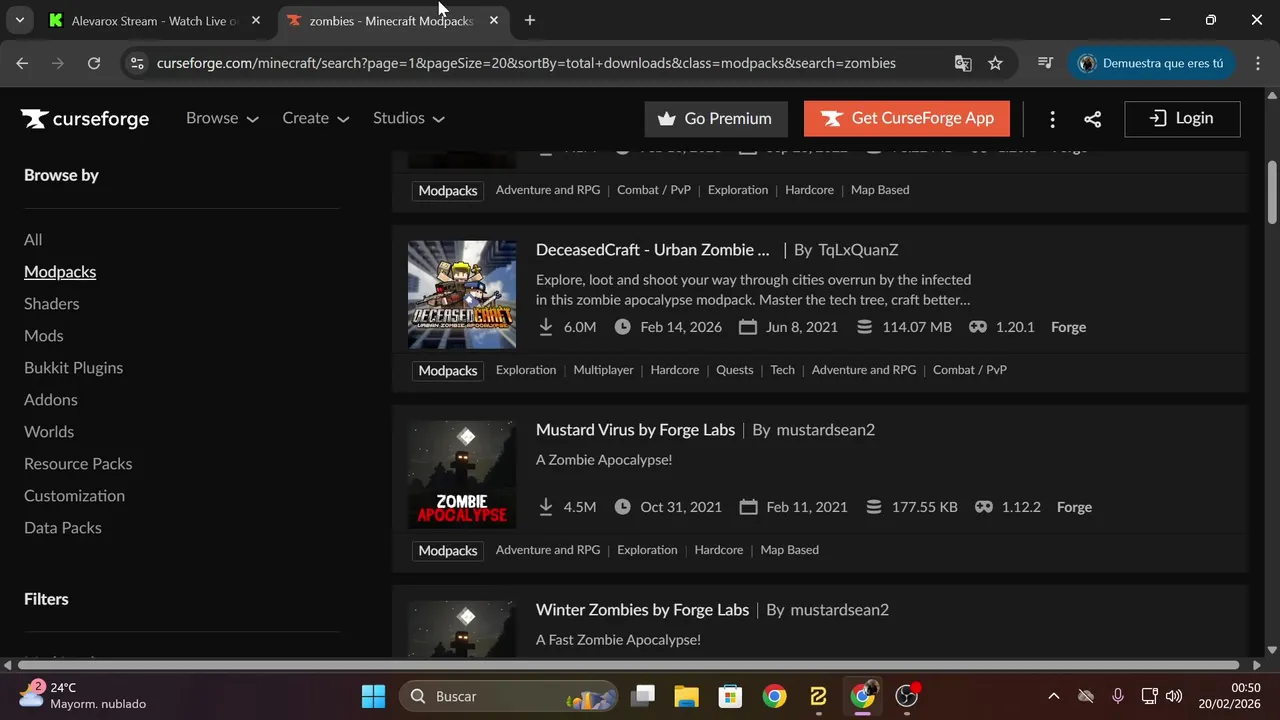
Task: Select Shaders category in sidebar
Action: pos(51,304)
